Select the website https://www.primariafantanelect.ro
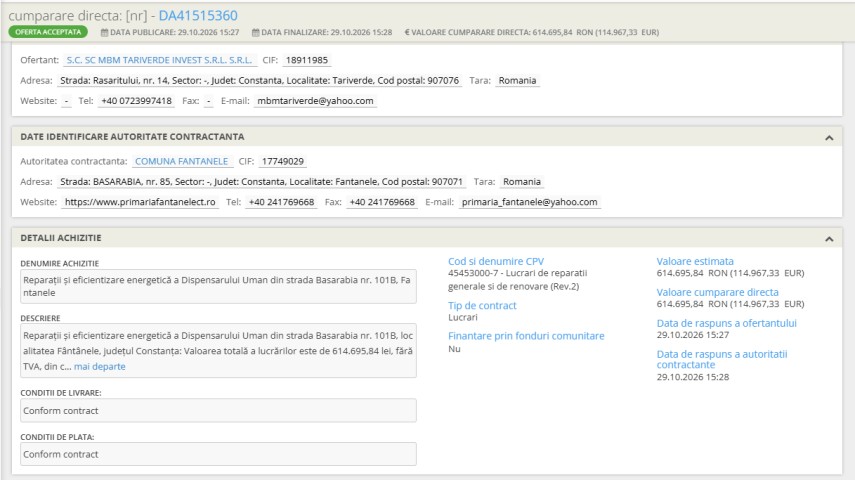This screenshot has width=855, height=480. pyautogui.click(x=140, y=202)
